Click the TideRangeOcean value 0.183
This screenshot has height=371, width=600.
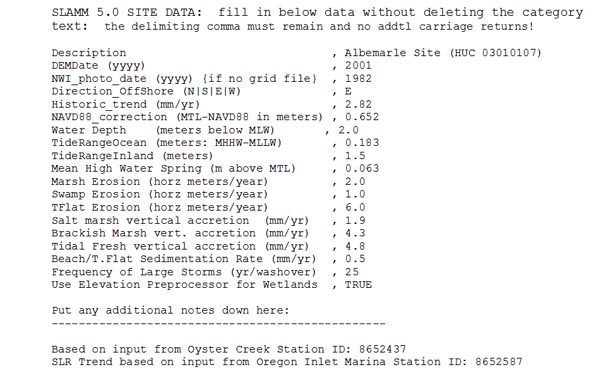click(362, 143)
